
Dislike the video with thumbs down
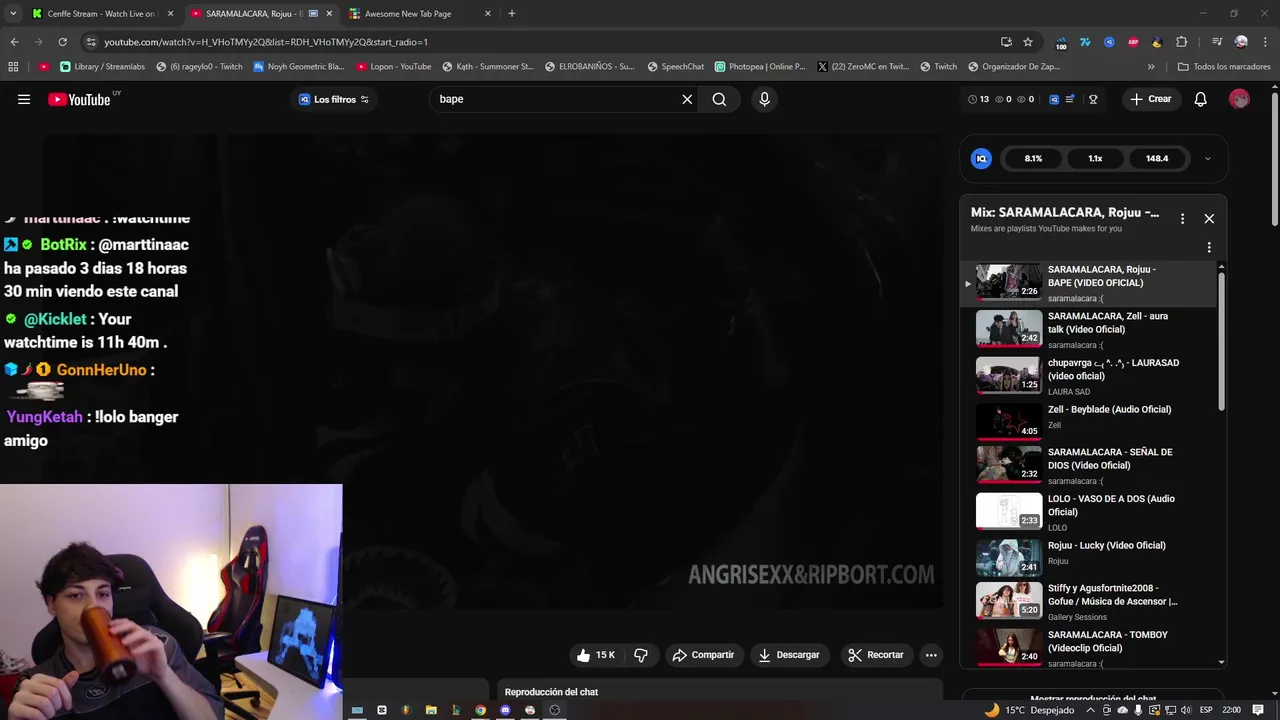tap(641, 655)
